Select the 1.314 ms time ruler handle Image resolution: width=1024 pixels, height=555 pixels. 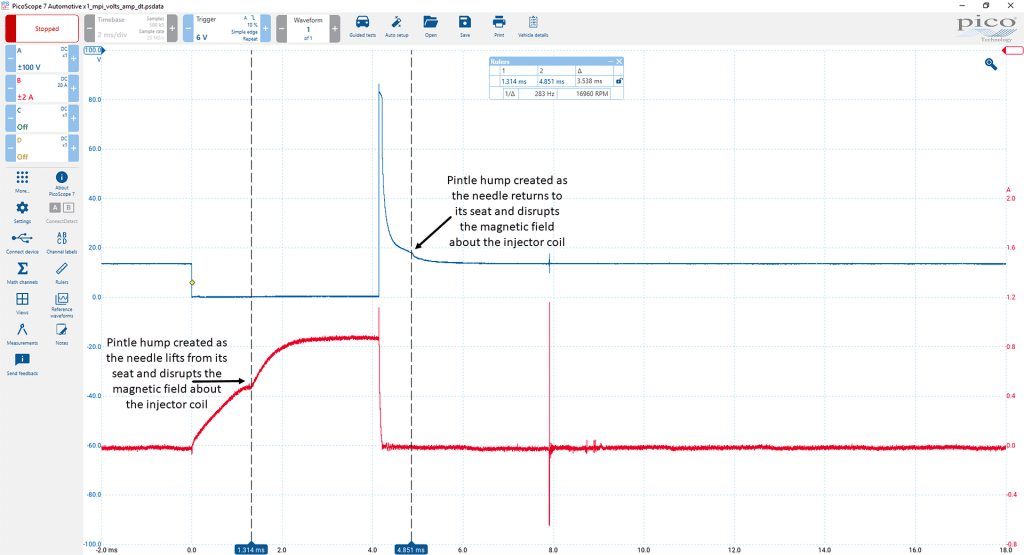click(x=251, y=550)
